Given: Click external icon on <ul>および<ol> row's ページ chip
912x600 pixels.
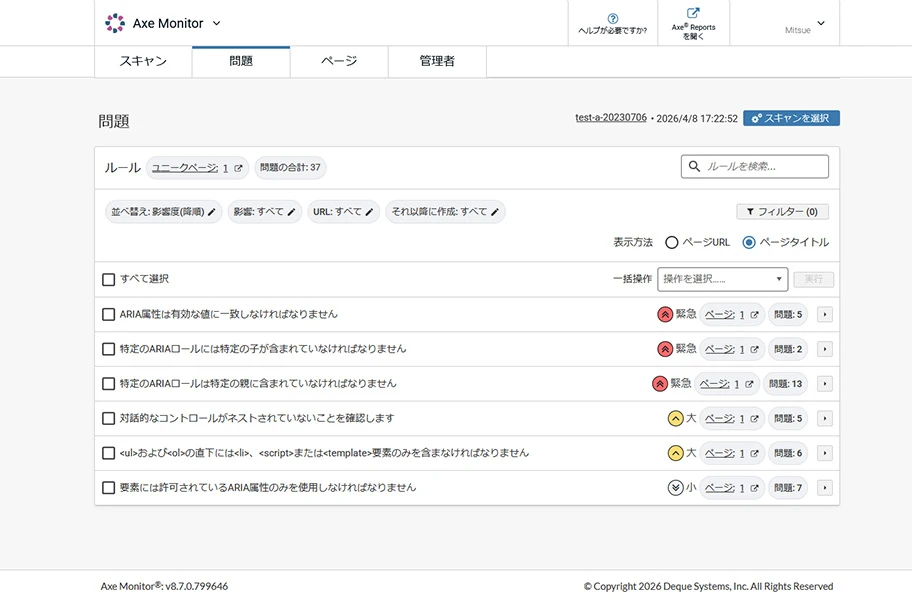Looking at the screenshot, I should click(754, 453).
